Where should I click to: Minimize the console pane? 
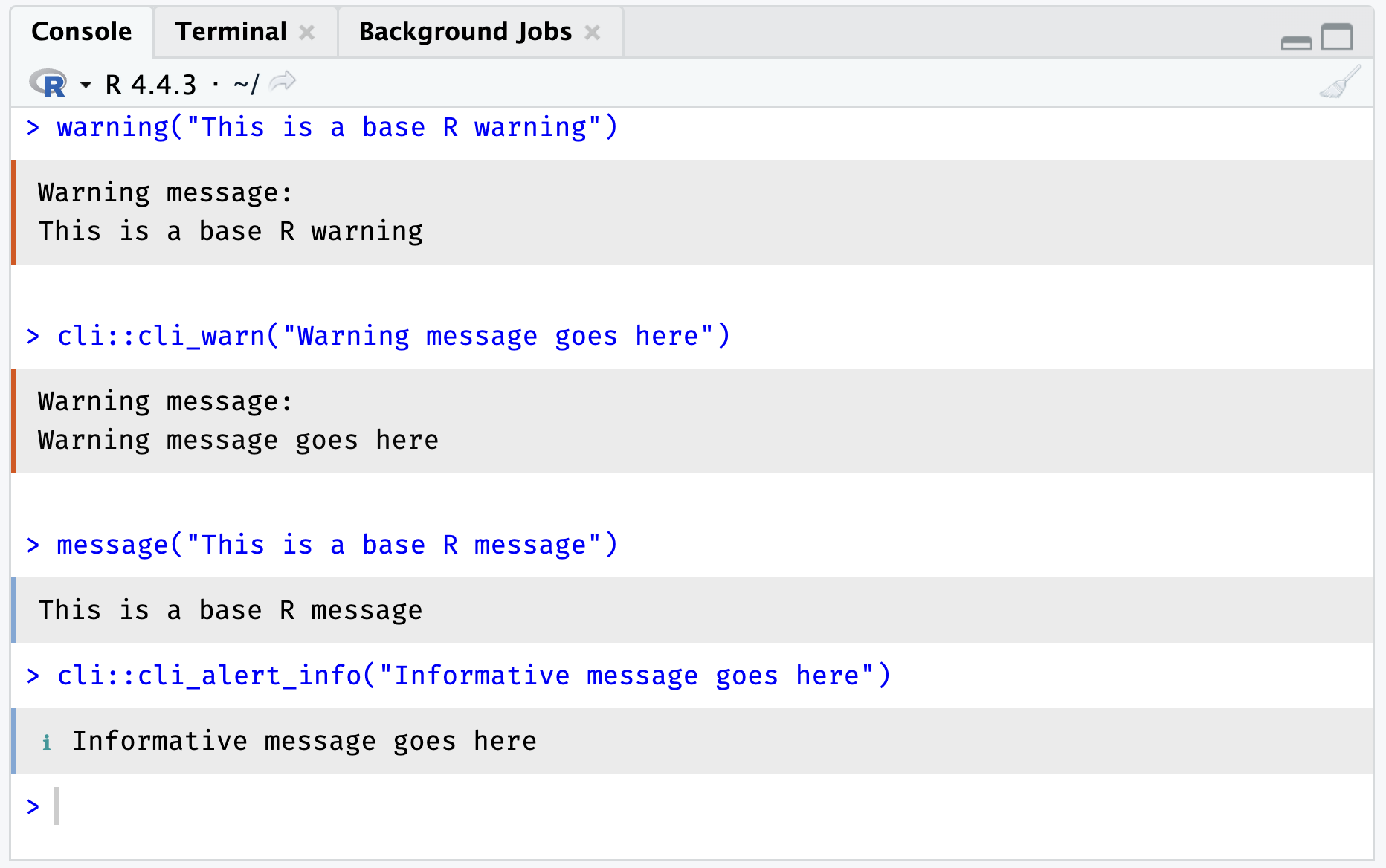1296,42
